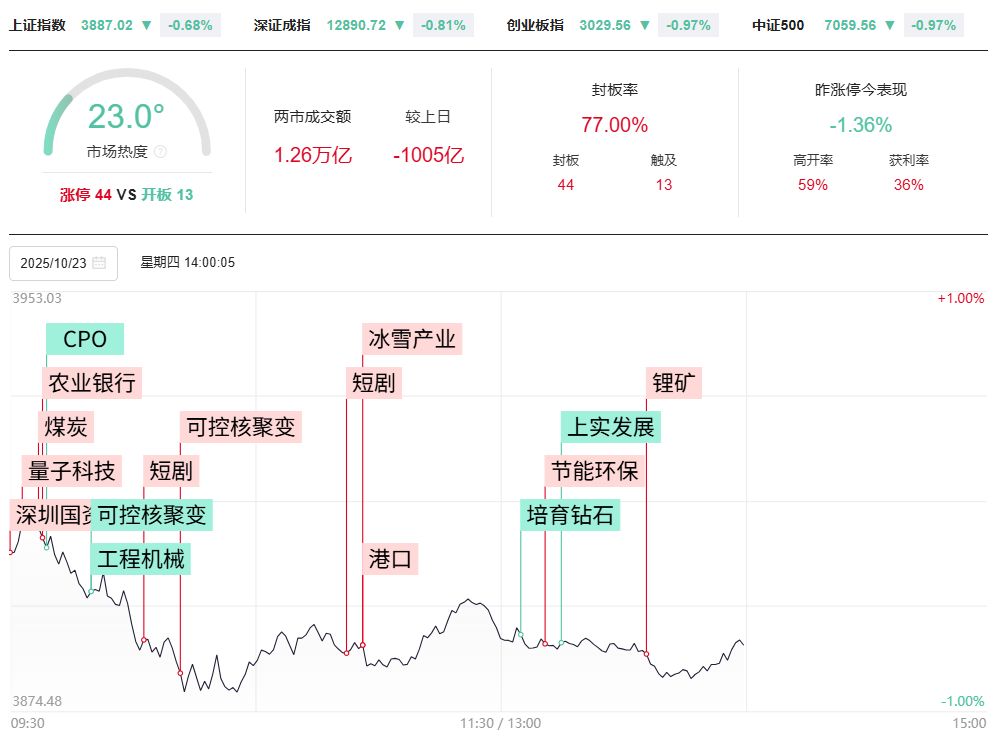This screenshot has width=1002, height=745.
Task: Open the 创业板指 index label
Action: pos(534,25)
